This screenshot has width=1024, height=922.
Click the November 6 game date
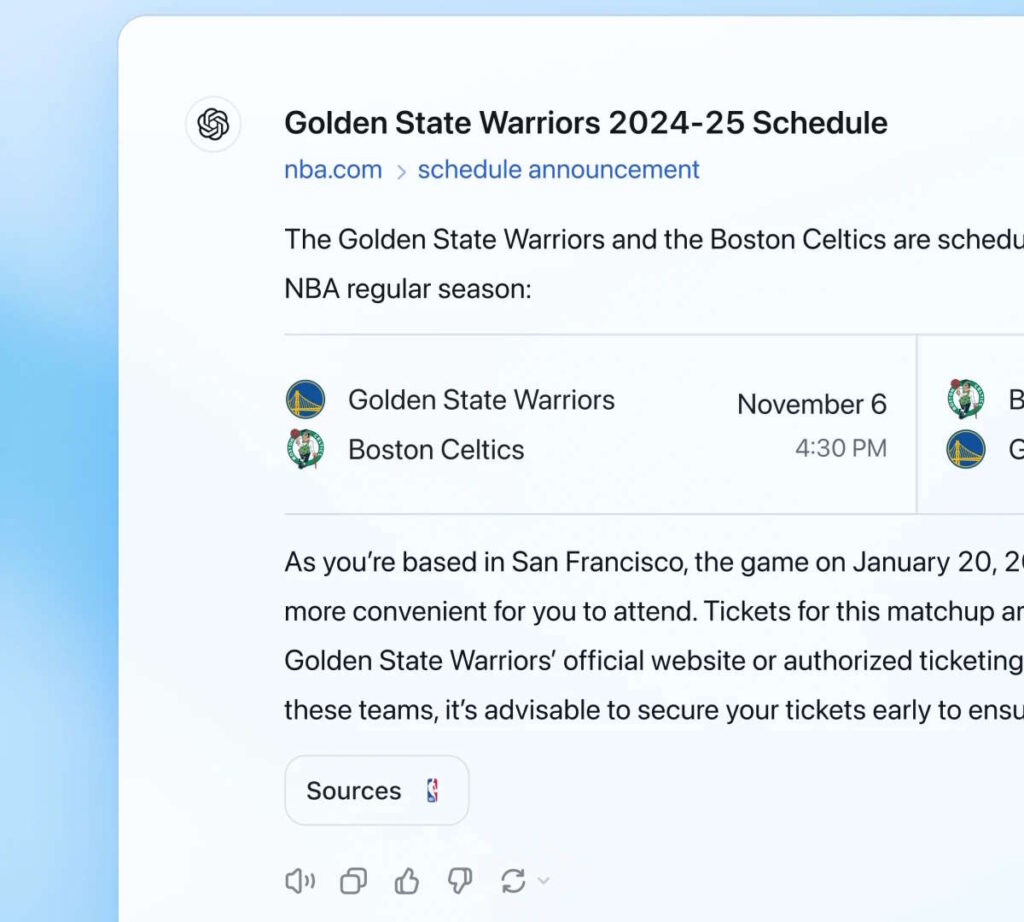click(x=812, y=404)
